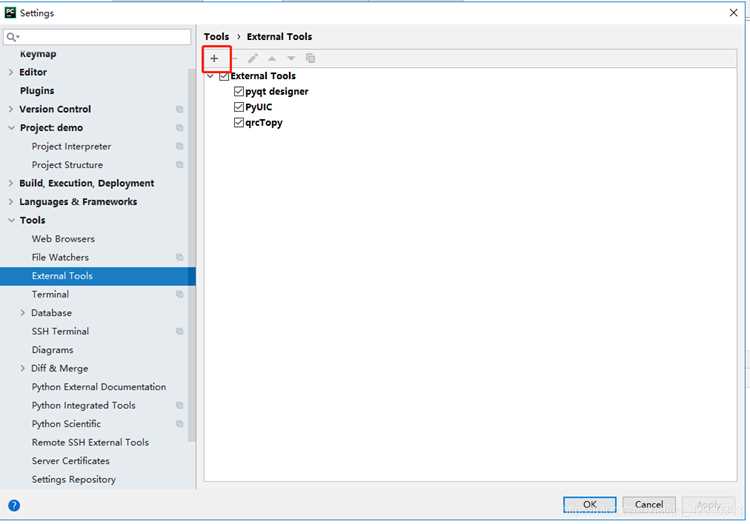Expand Build, Execution, Deployment section

tap(11, 184)
